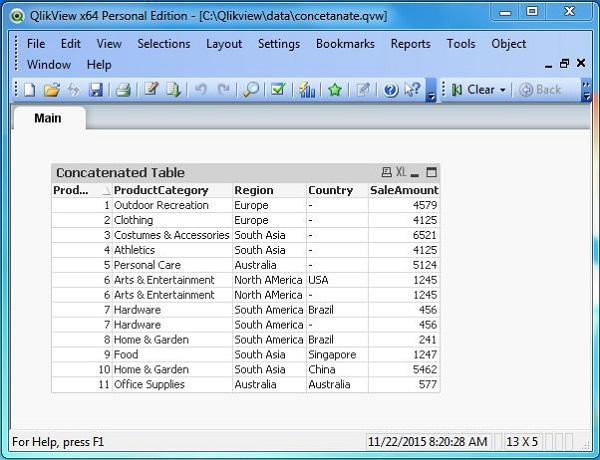Send table to Excel with XL icon
600x460 pixels.
[401, 172]
